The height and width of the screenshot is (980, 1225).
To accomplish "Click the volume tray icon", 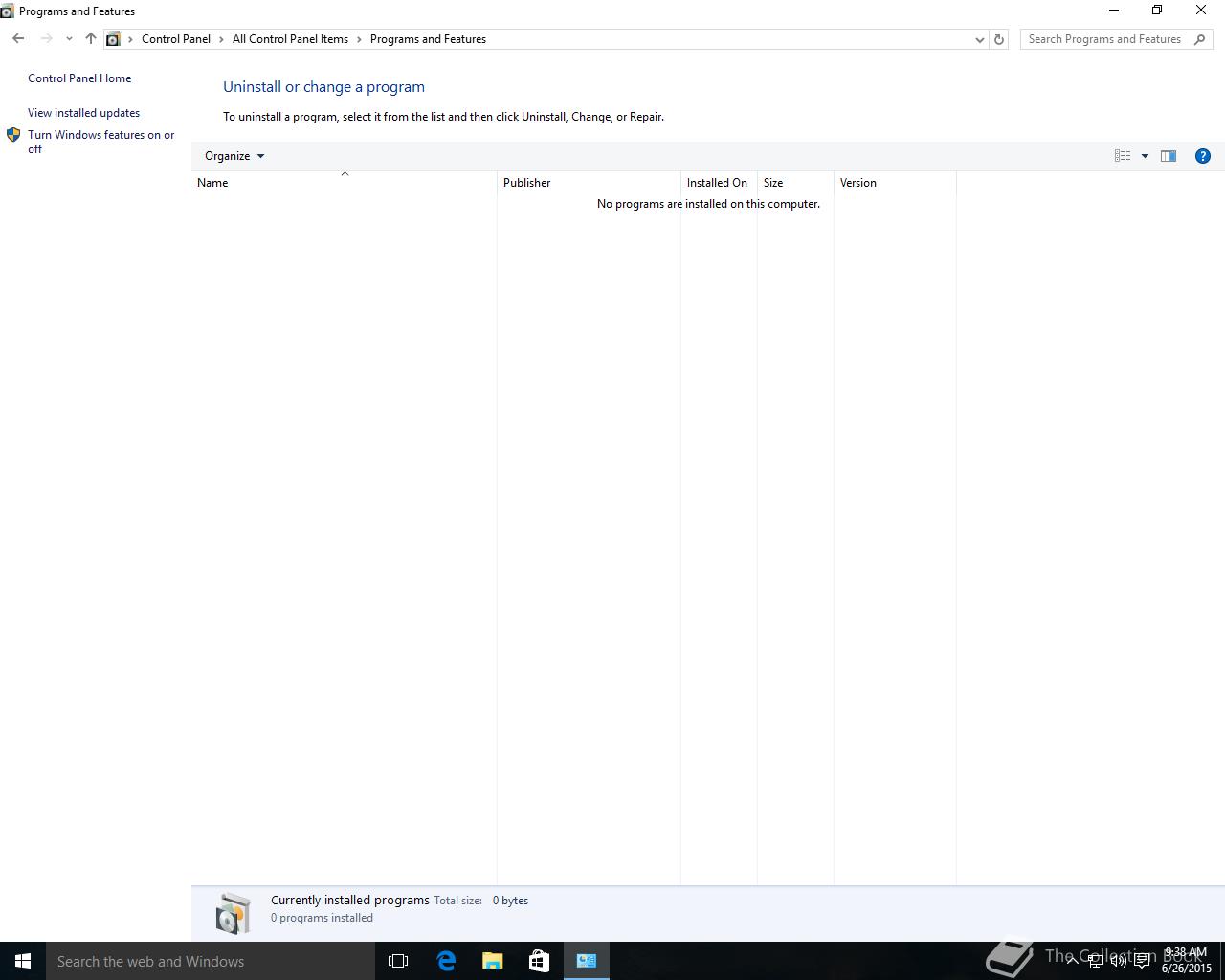I will (1118, 961).
